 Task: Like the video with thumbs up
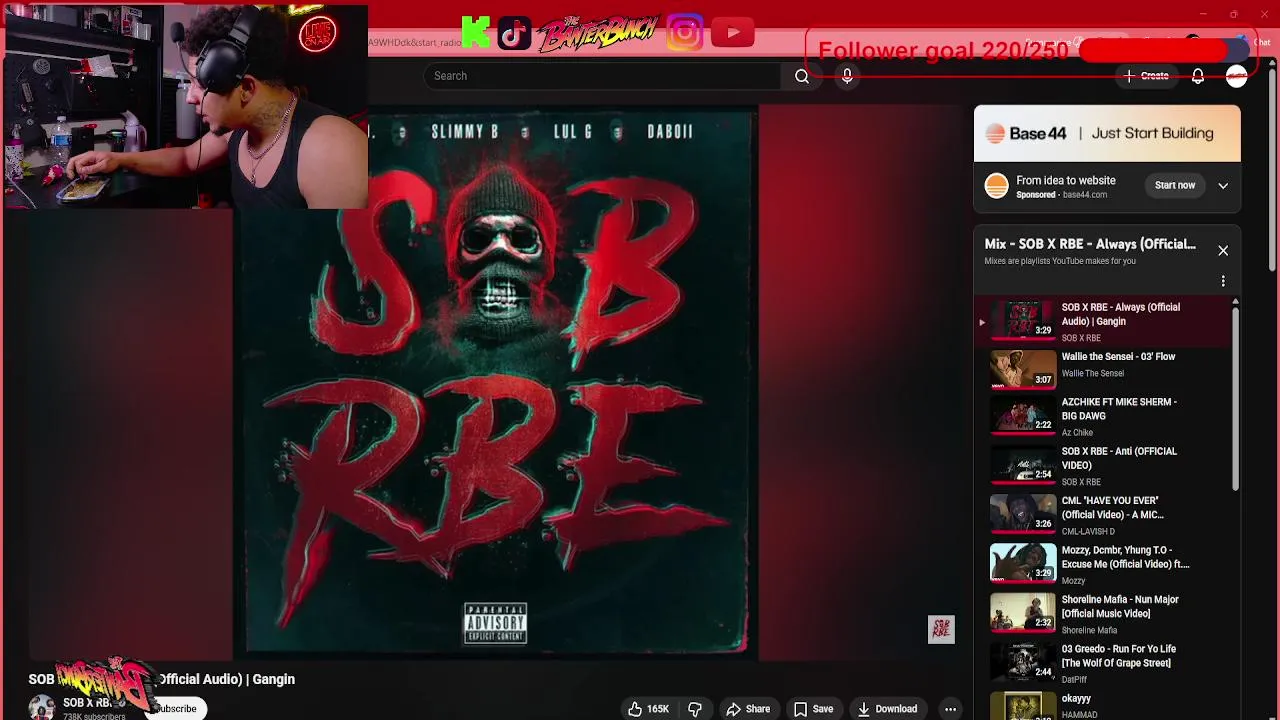click(x=648, y=709)
